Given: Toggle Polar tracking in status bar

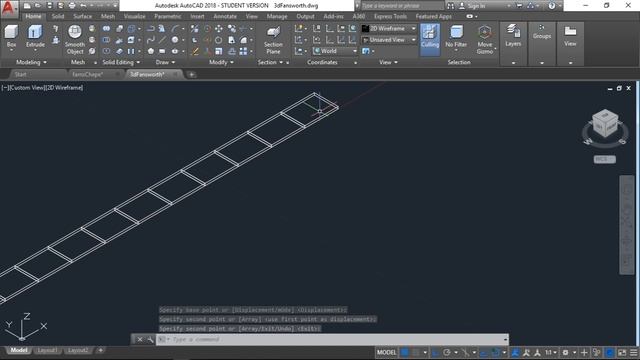Looking at the screenshot, I should (x=447, y=352).
